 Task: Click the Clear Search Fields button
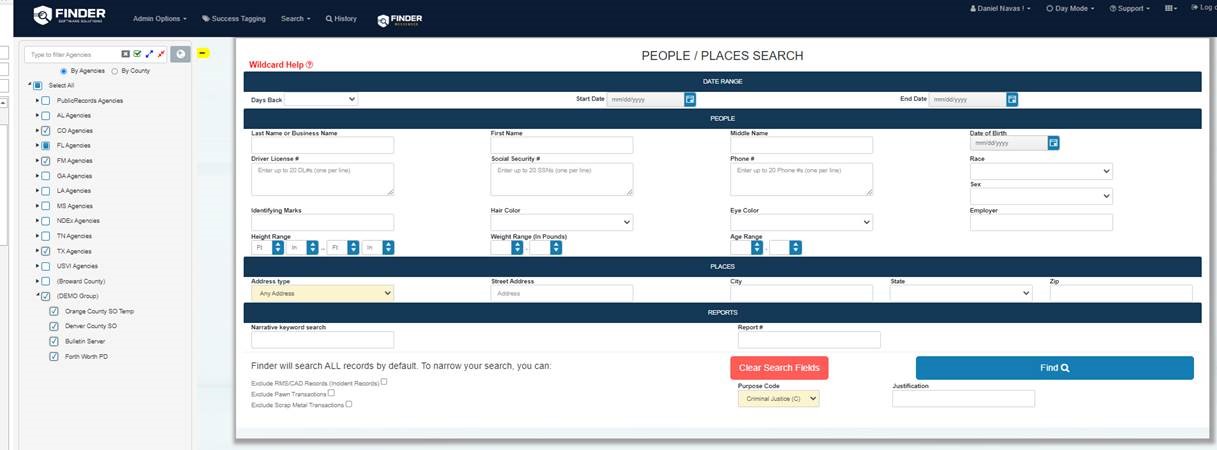click(779, 368)
